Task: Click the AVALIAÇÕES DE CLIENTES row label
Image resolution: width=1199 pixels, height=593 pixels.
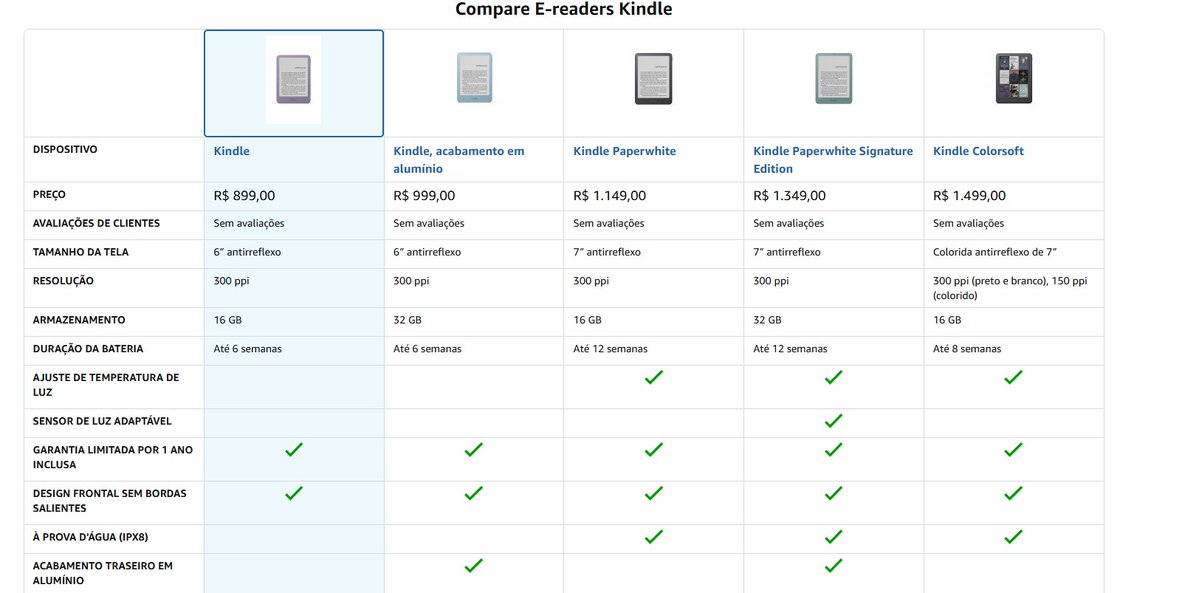Action: 96,223
